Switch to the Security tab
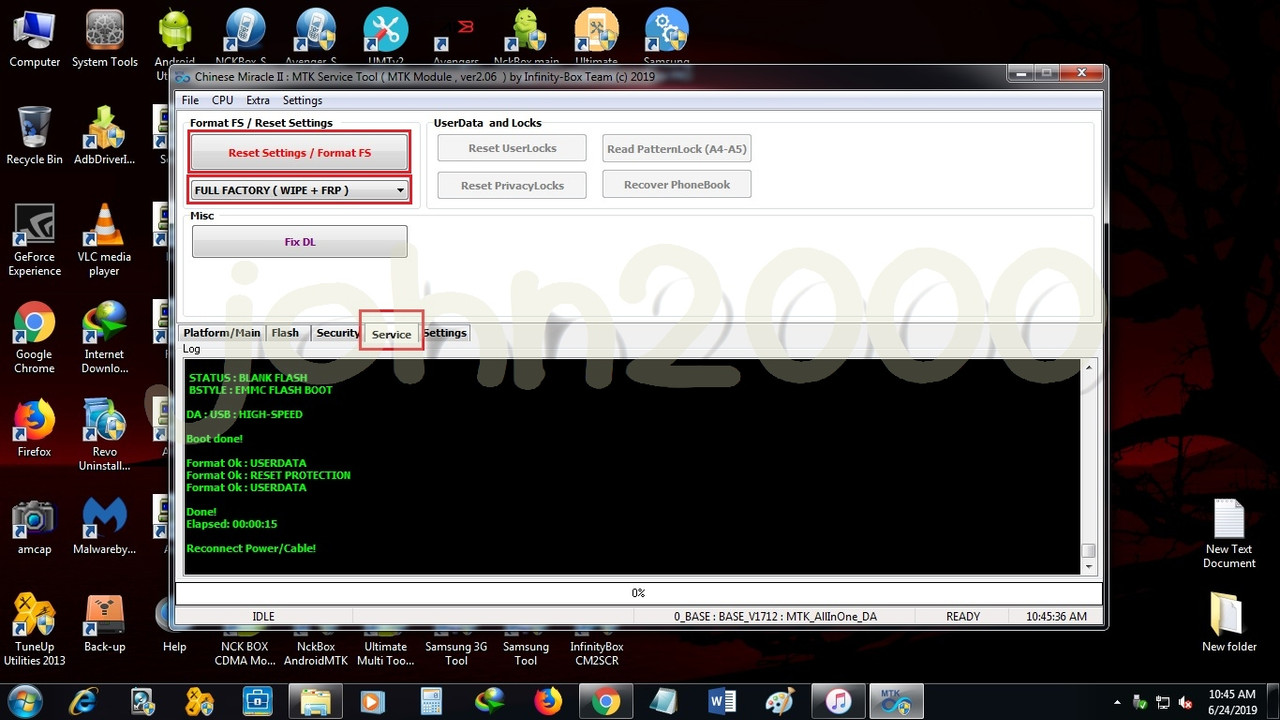This screenshot has height=720, width=1280. [338, 333]
